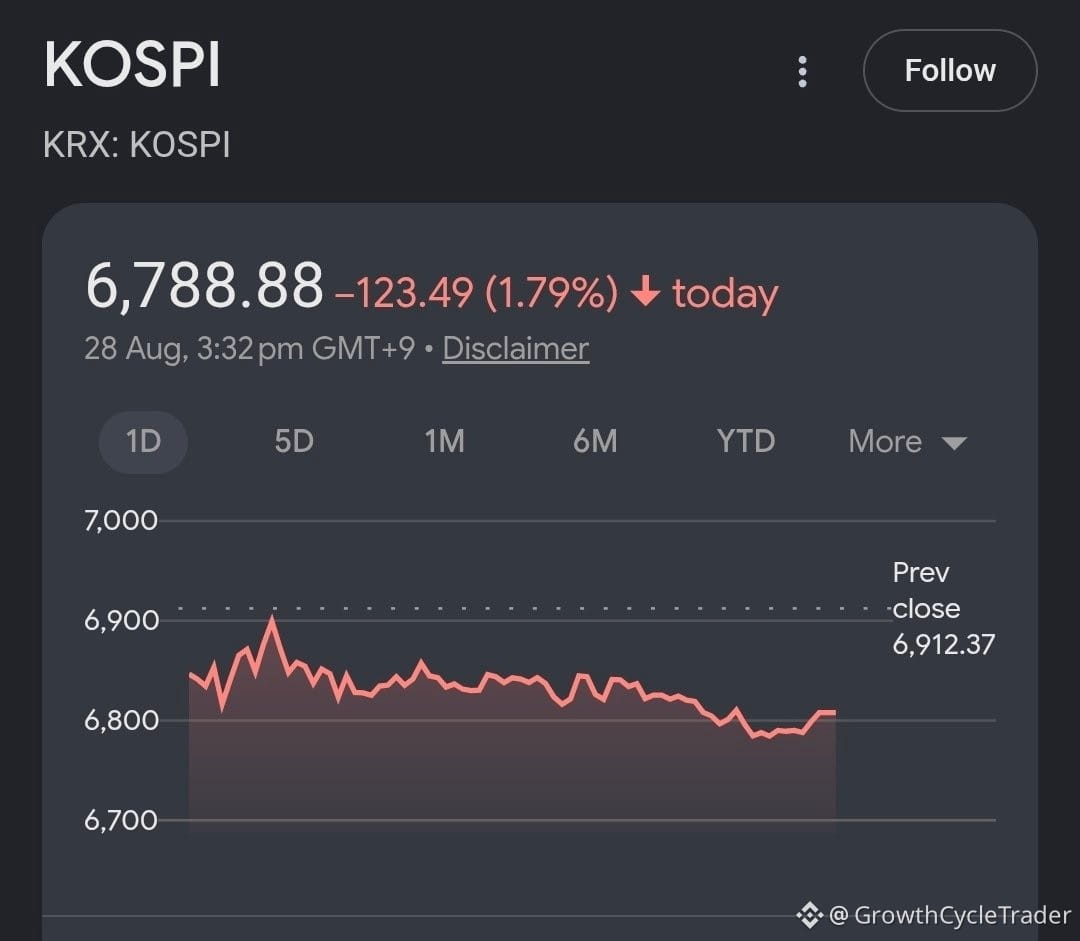
Task: Select the YTD chart range
Action: pyautogui.click(x=746, y=442)
